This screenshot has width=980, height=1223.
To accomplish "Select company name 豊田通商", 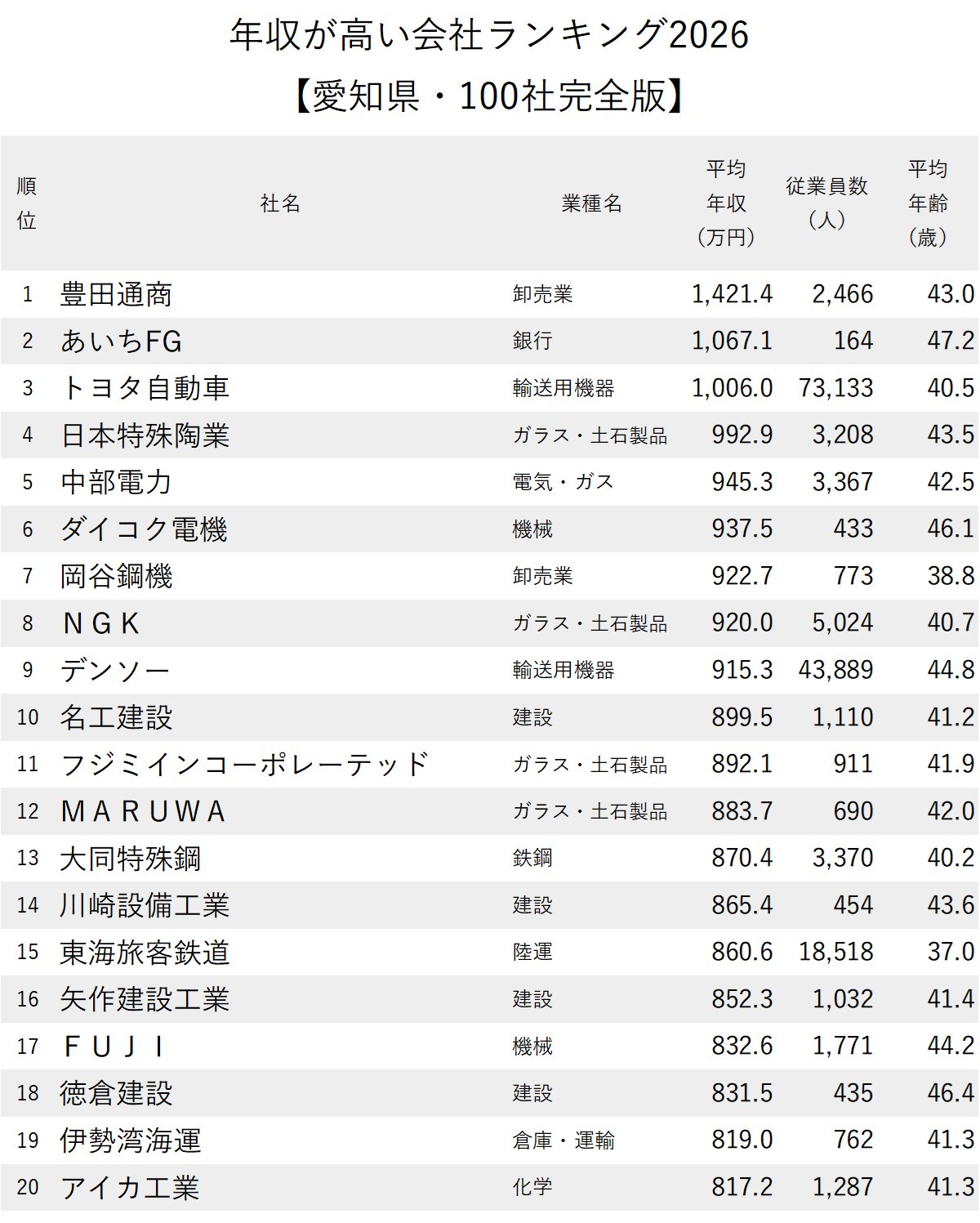I will pyautogui.click(x=116, y=294).
